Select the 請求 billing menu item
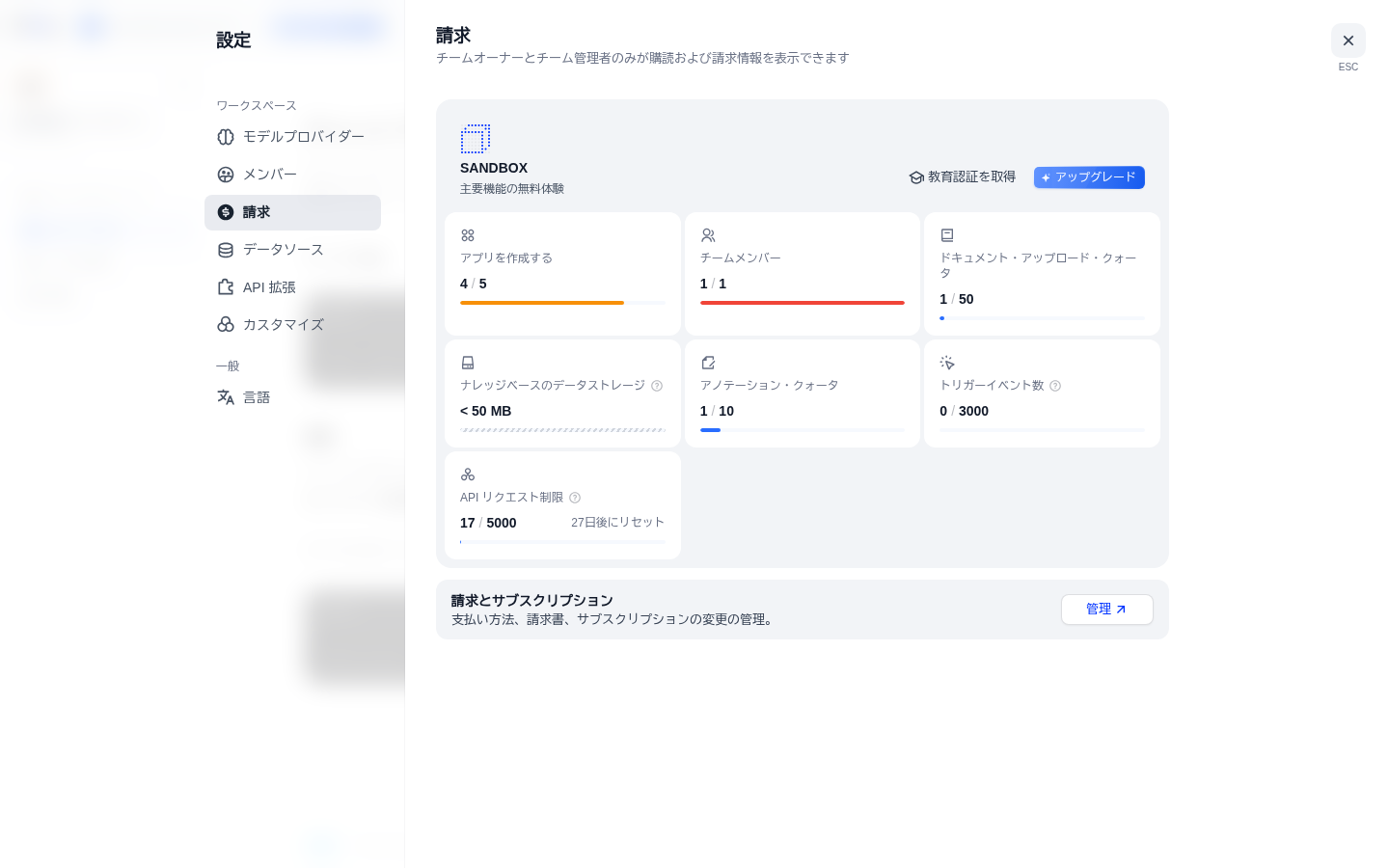Image resolution: width=1389 pixels, height=868 pixels. tap(292, 212)
